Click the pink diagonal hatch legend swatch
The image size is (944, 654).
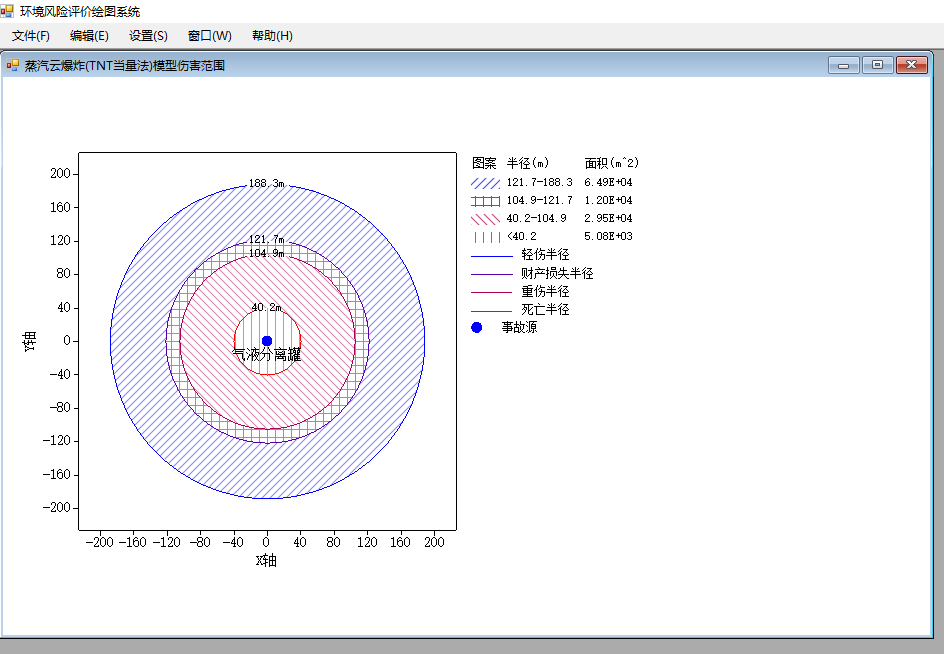coord(485,219)
